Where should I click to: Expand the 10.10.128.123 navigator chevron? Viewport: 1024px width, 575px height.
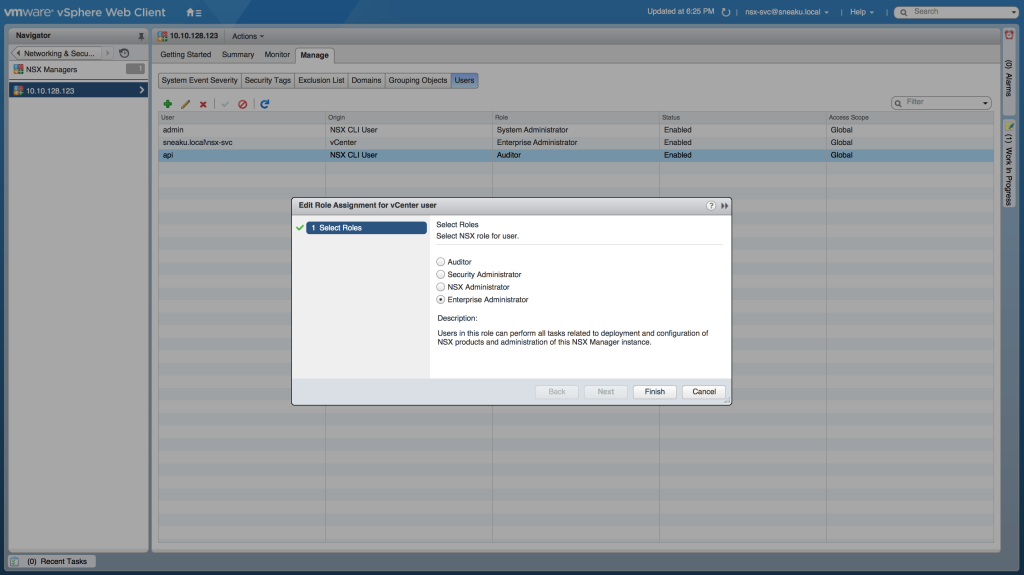[142, 90]
